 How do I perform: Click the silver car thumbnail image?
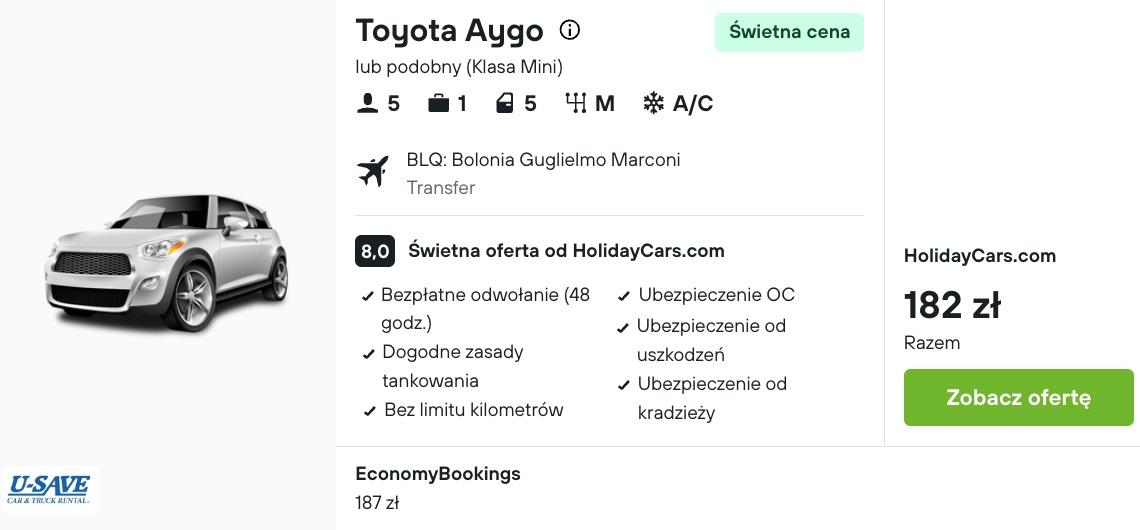pyautogui.click(x=166, y=262)
